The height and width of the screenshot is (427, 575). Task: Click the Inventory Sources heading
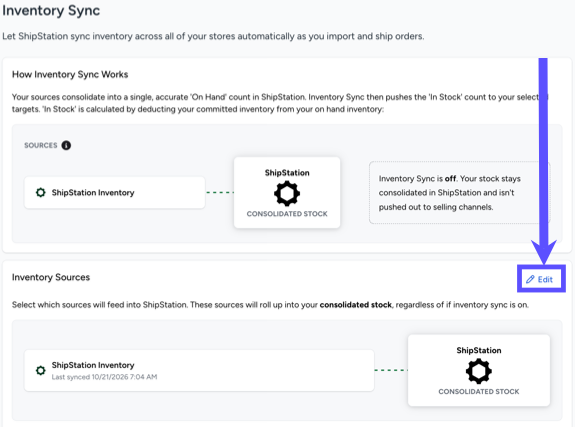click(x=51, y=277)
